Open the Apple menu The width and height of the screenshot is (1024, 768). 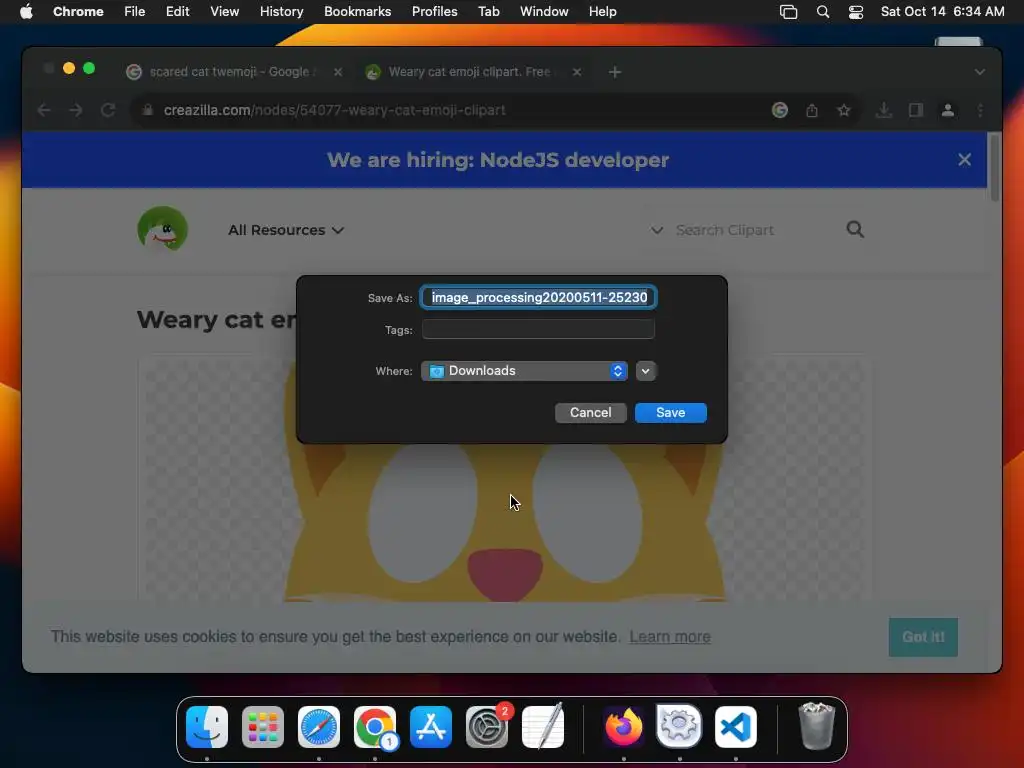pos(26,12)
